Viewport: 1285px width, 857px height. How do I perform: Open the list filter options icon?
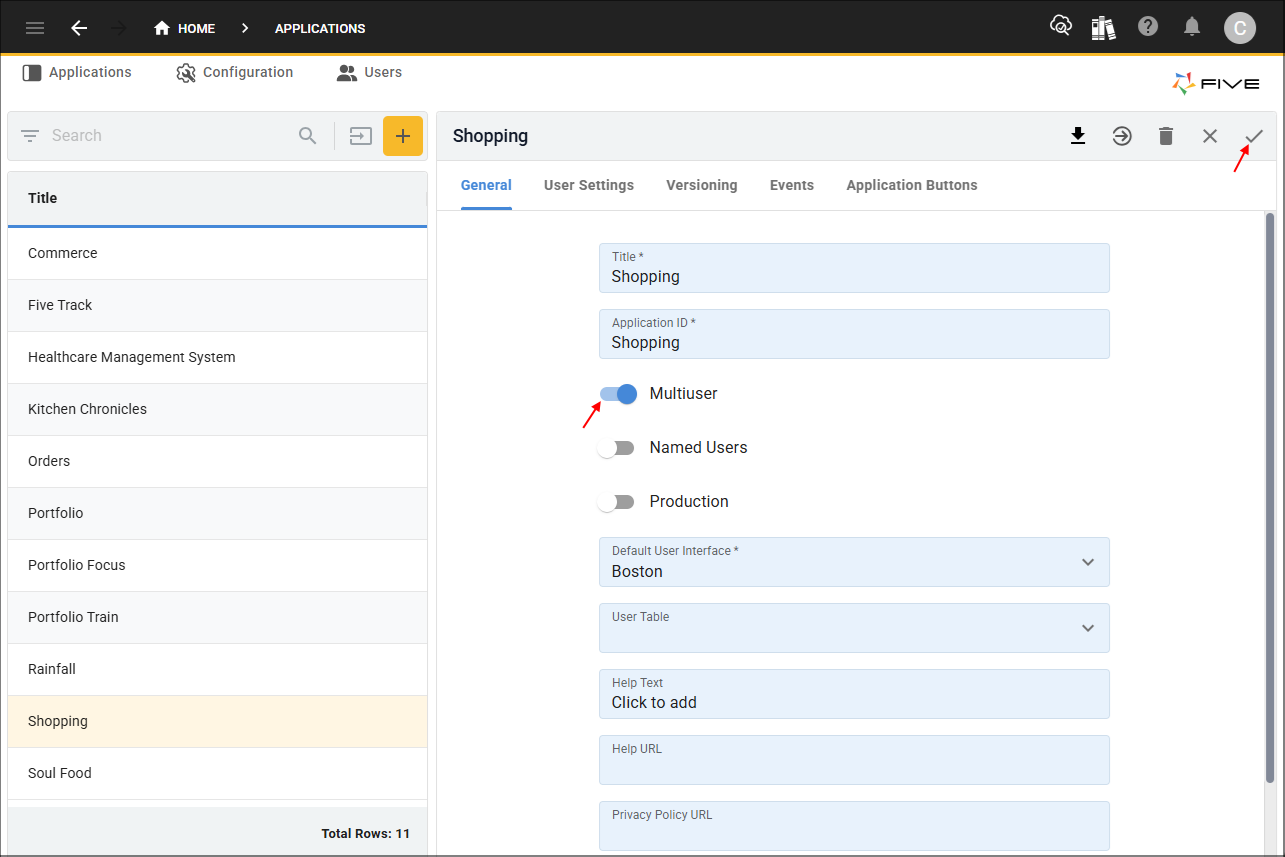point(30,136)
